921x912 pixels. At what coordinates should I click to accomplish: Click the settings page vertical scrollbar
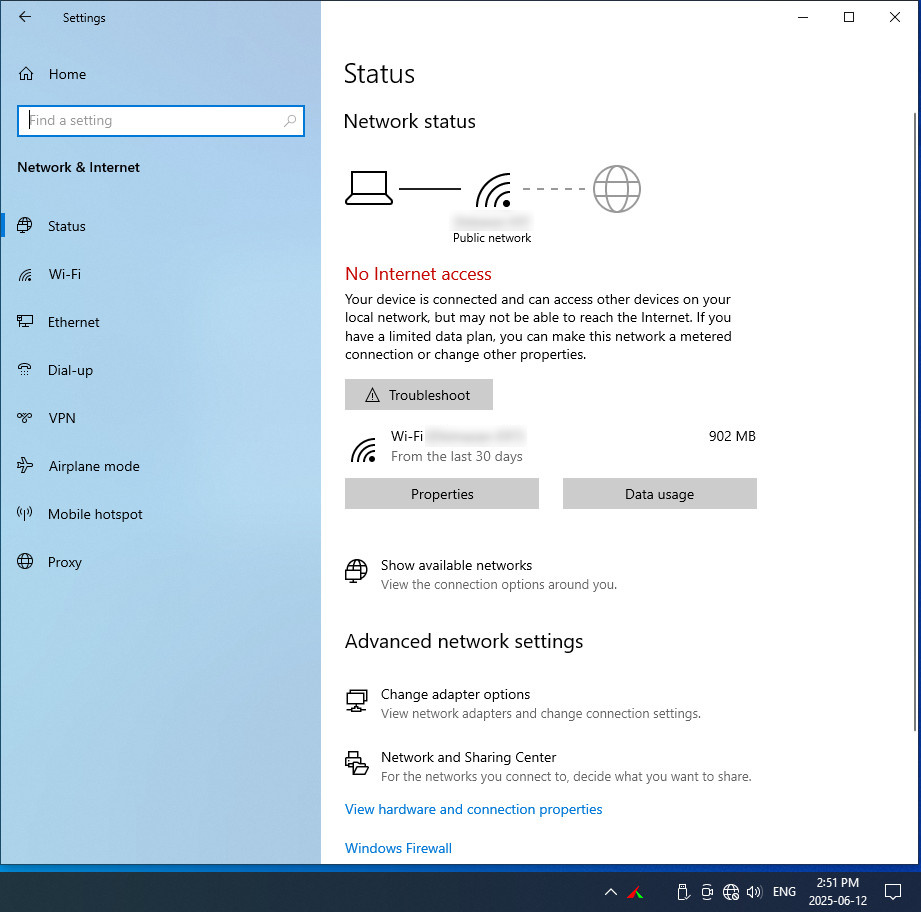point(915,422)
